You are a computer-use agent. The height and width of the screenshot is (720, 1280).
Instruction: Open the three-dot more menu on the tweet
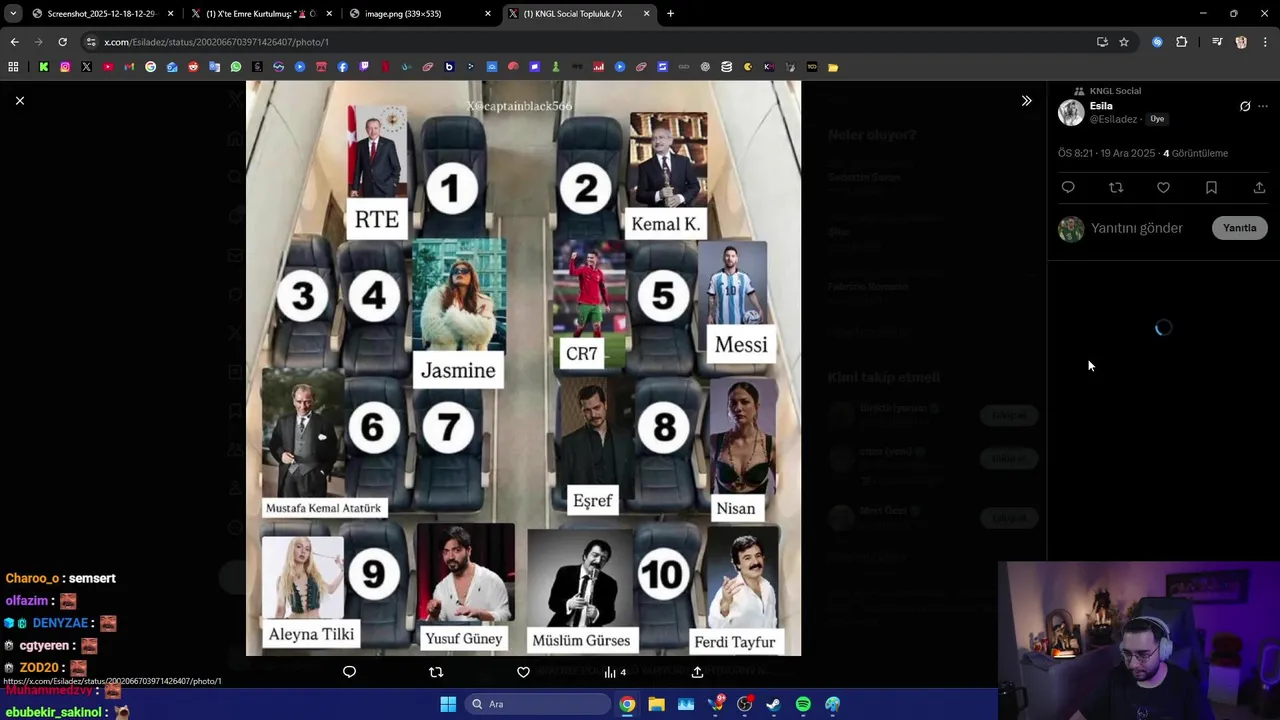click(1263, 106)
